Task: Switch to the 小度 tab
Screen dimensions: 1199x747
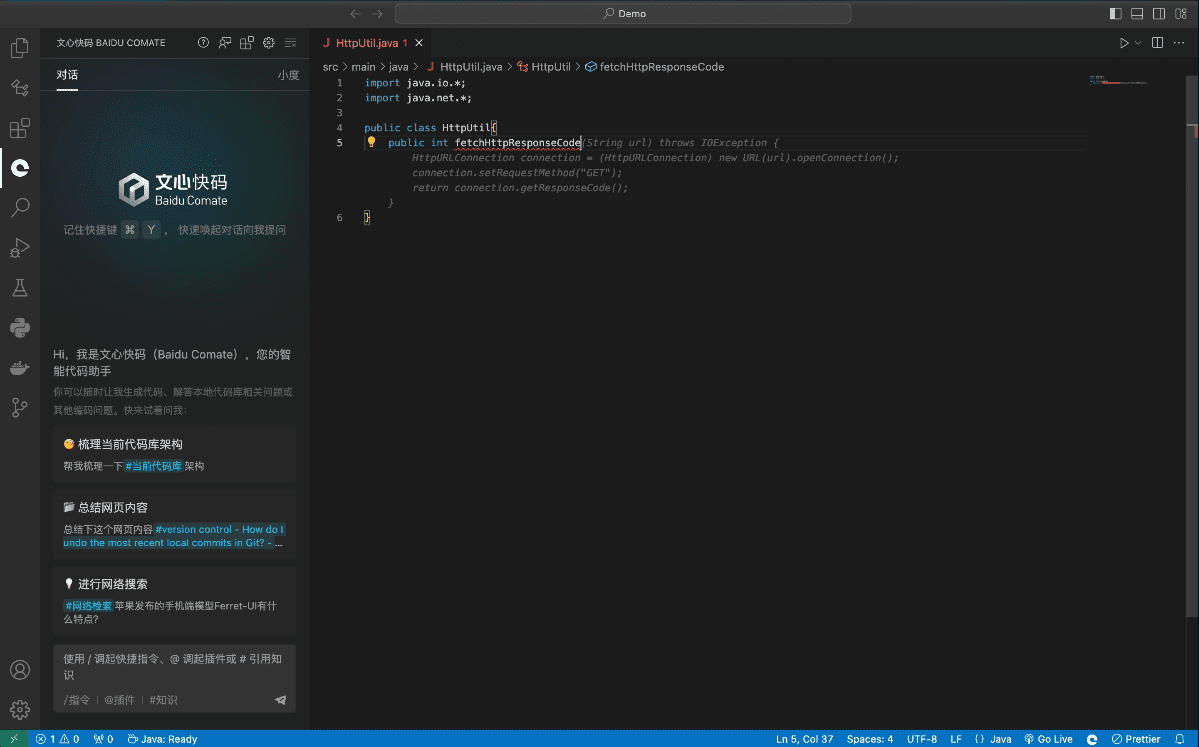Action: pos(288,75)
